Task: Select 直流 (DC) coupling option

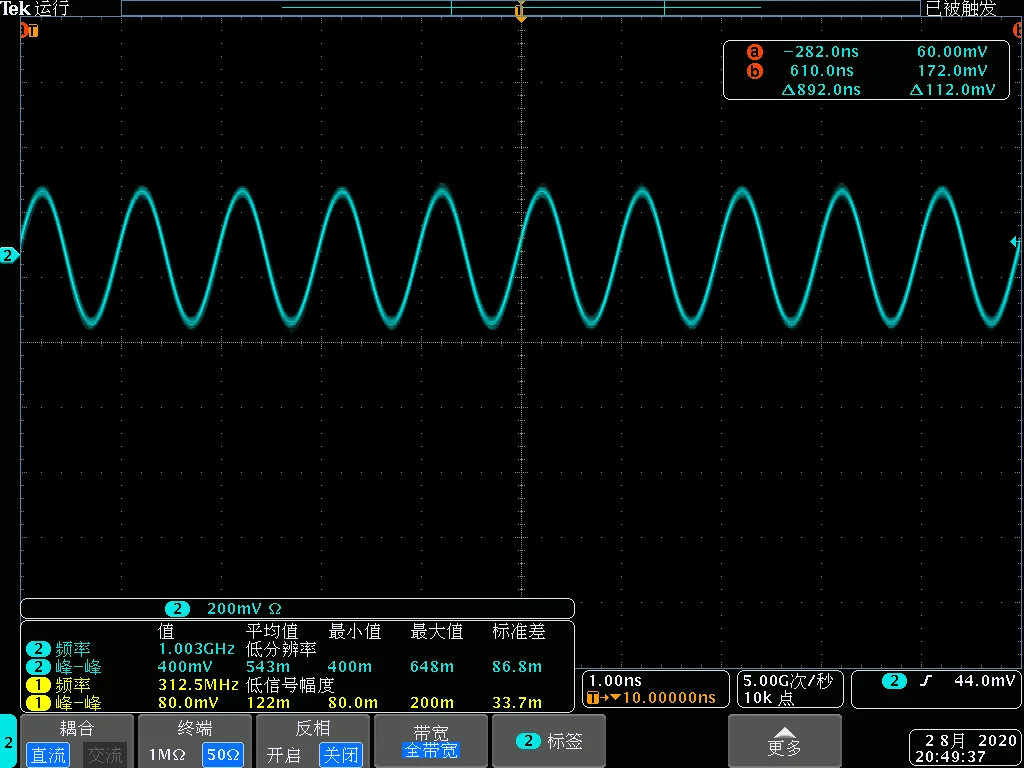Action: click(48, 755)
